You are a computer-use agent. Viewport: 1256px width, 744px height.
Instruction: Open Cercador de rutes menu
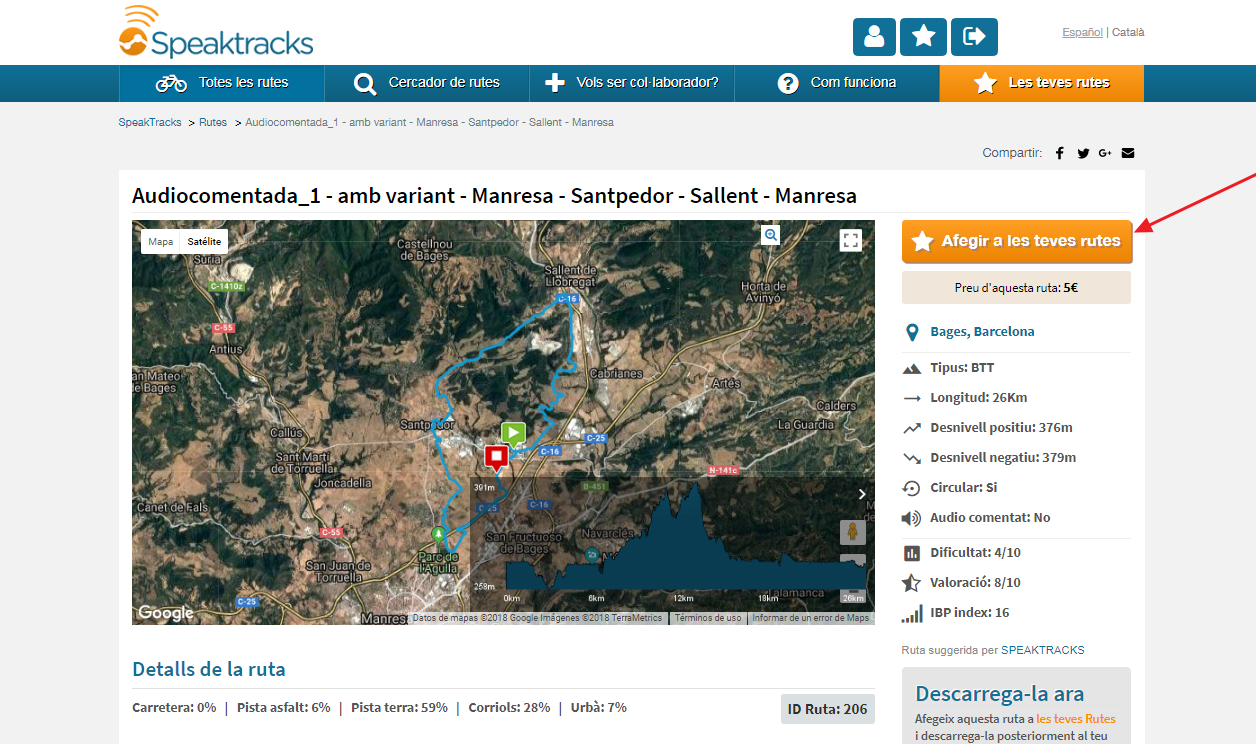[x=427, y=83]
